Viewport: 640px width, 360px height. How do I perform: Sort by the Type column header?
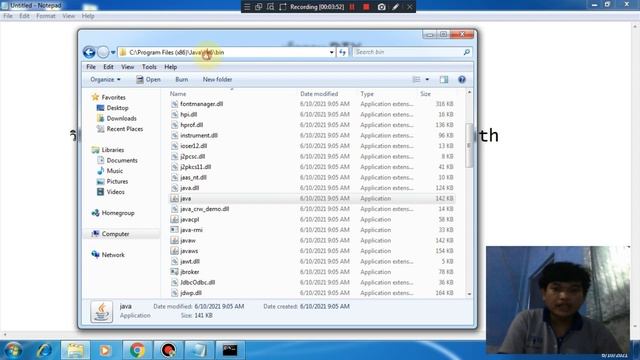367,94
